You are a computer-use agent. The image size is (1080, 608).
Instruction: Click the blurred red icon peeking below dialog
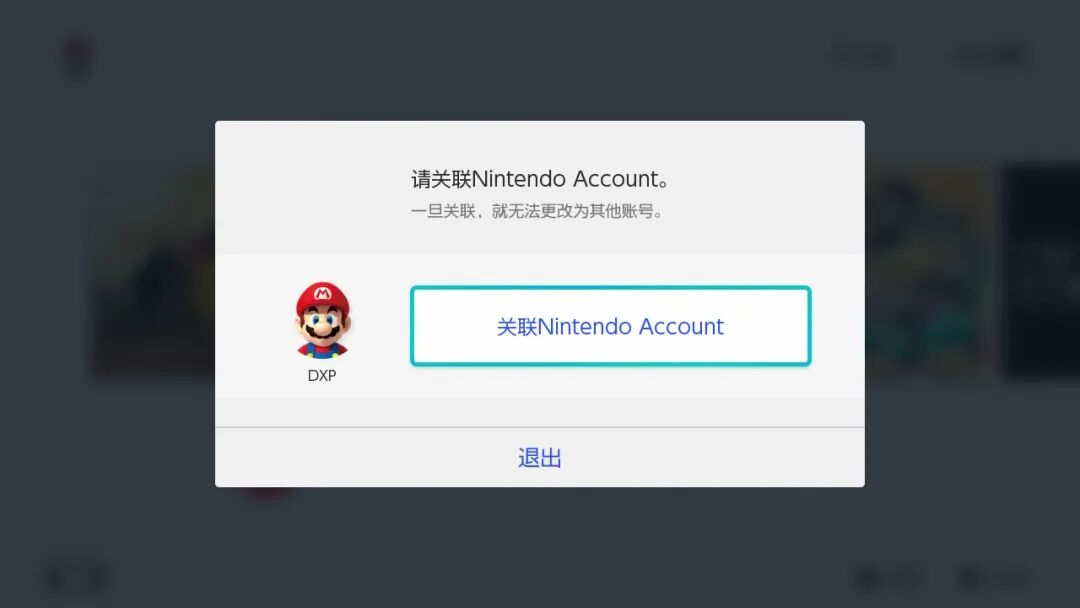click(x=269, y=493)
